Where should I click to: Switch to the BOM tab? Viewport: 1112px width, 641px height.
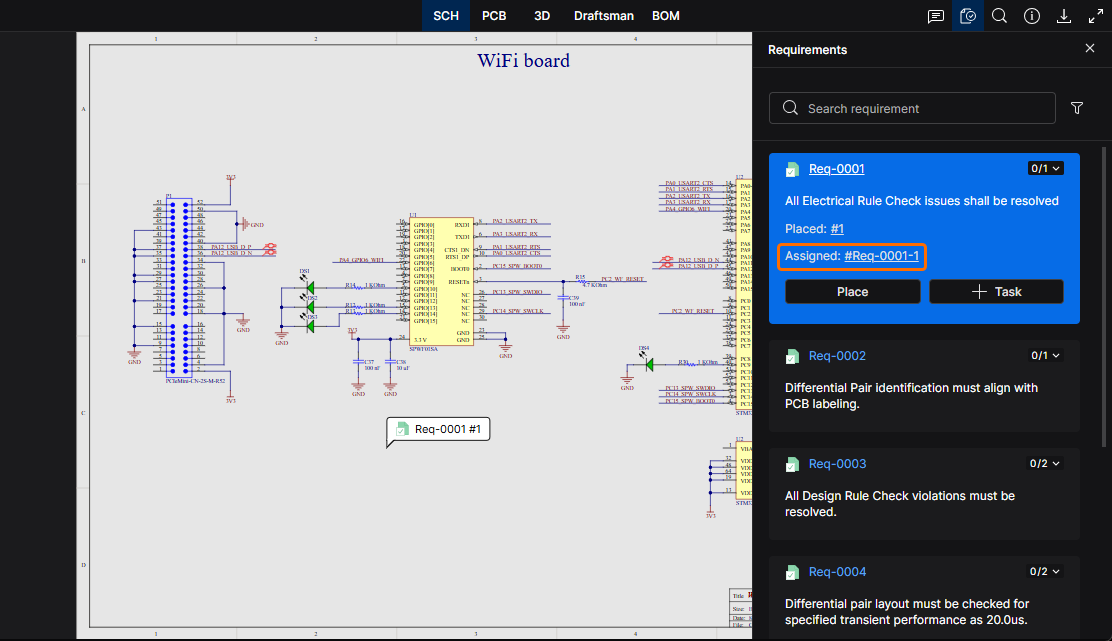[666, 16]
